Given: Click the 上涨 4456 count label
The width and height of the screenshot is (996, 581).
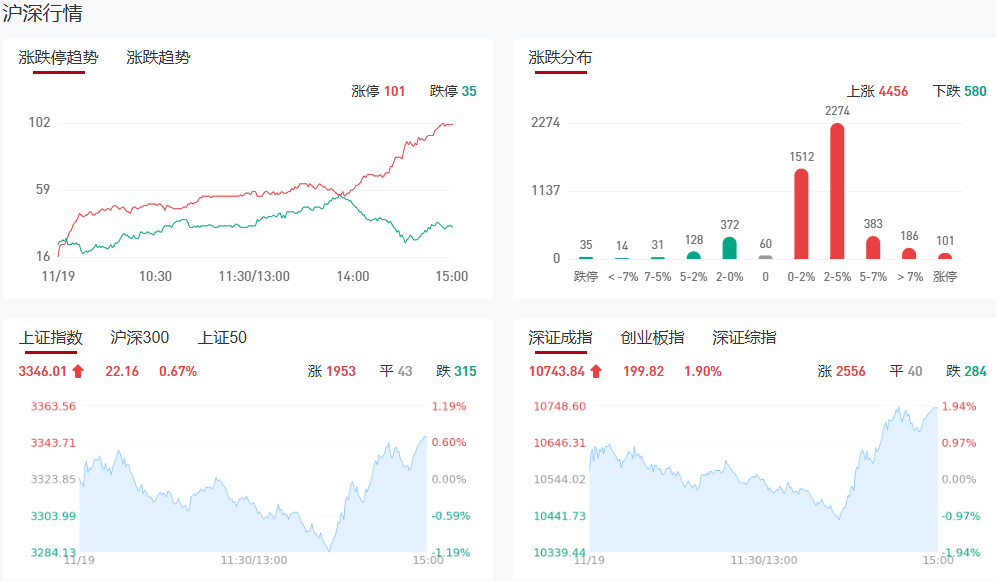Looking at the screenshot, I should point(877,91).
